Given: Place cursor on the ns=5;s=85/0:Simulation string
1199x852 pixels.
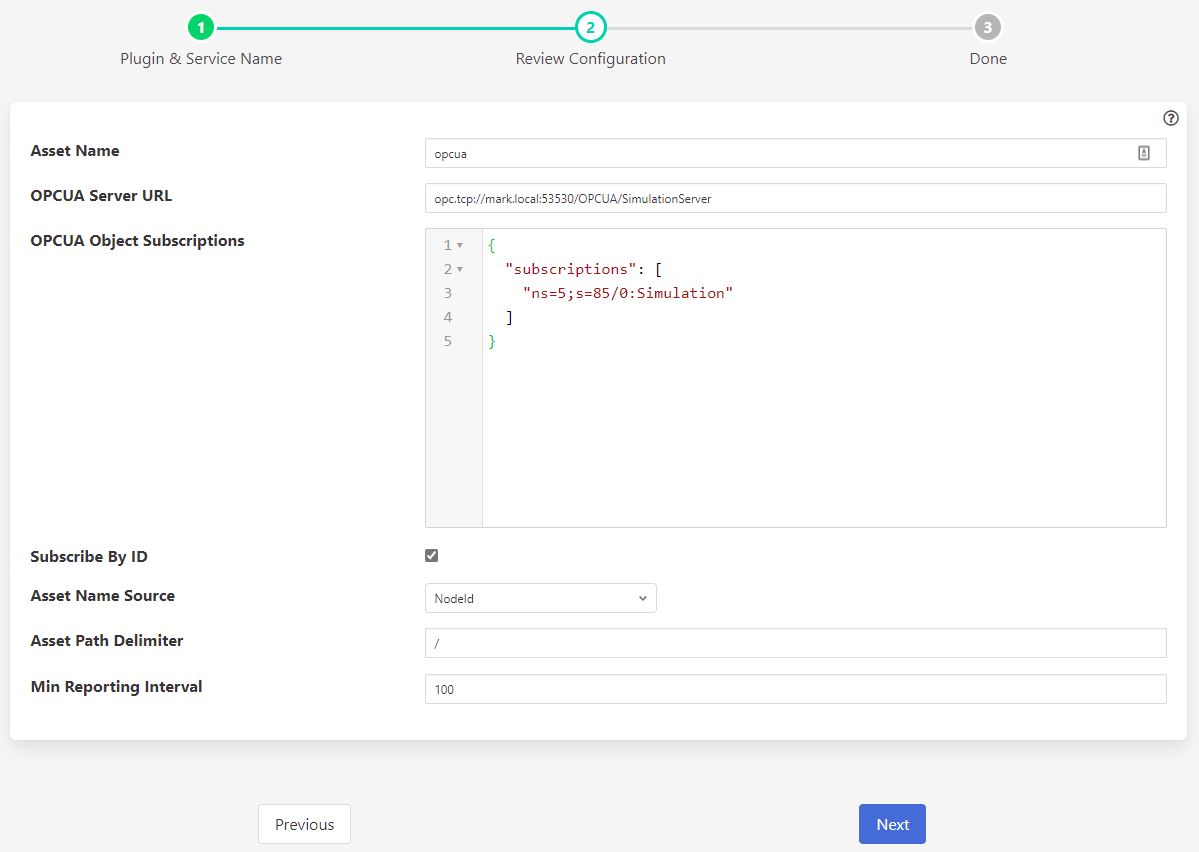Looking at the screenshot, I should pos(628,293).
